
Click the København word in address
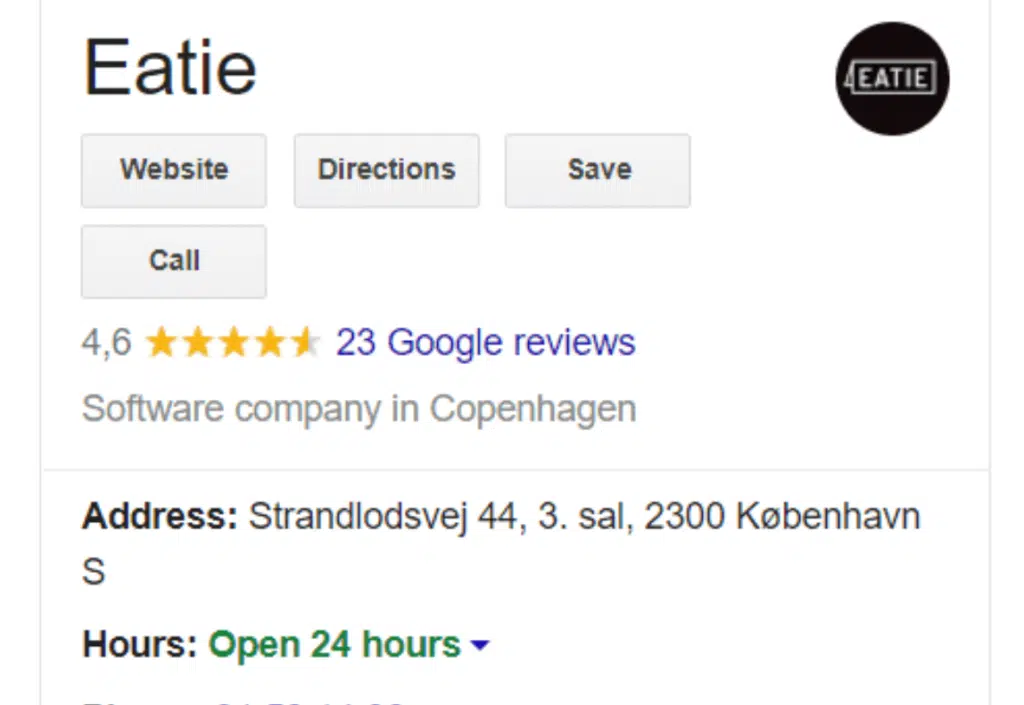pyautogui.click(x=828, y=516)
